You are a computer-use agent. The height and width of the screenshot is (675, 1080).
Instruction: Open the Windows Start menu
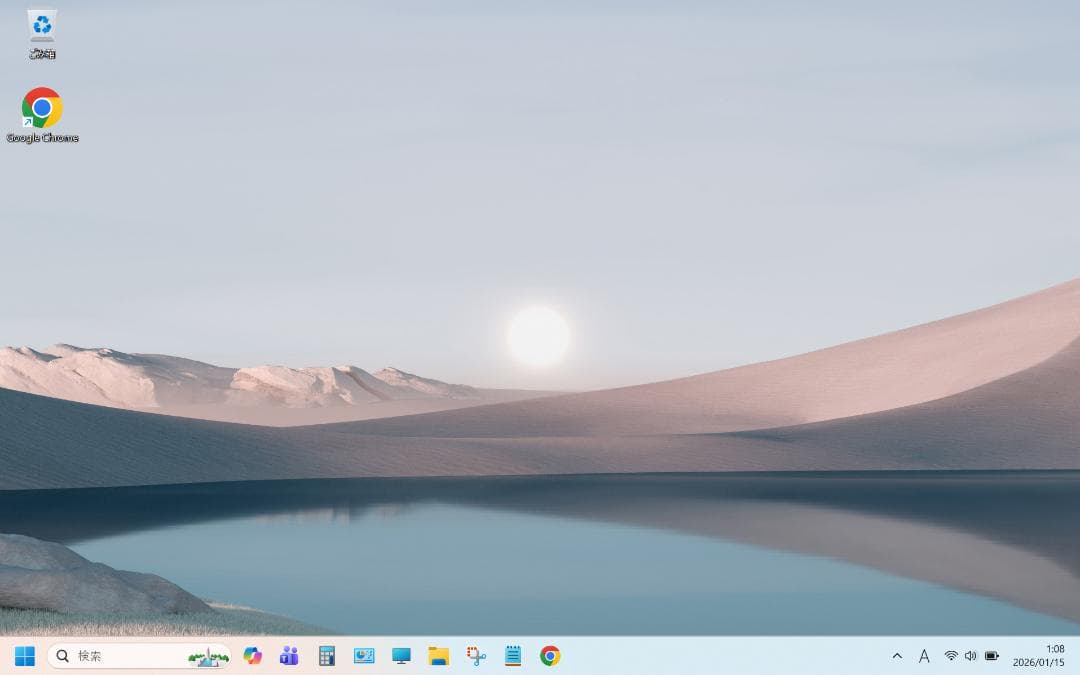click(25, 656)
